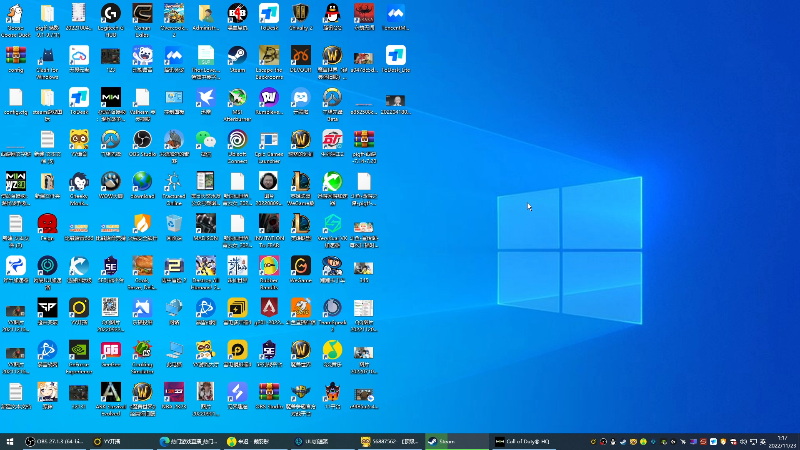
Task: Switch to the Edge browser taskbar window
Action: 189,442
